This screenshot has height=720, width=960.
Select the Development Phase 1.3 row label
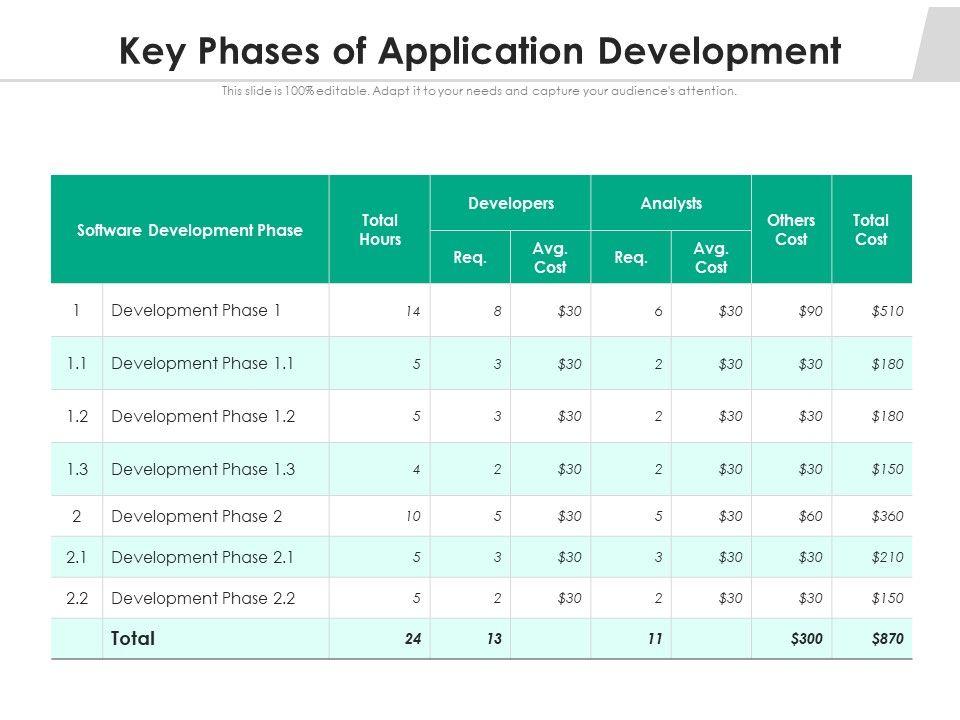[x=203, y=469]
